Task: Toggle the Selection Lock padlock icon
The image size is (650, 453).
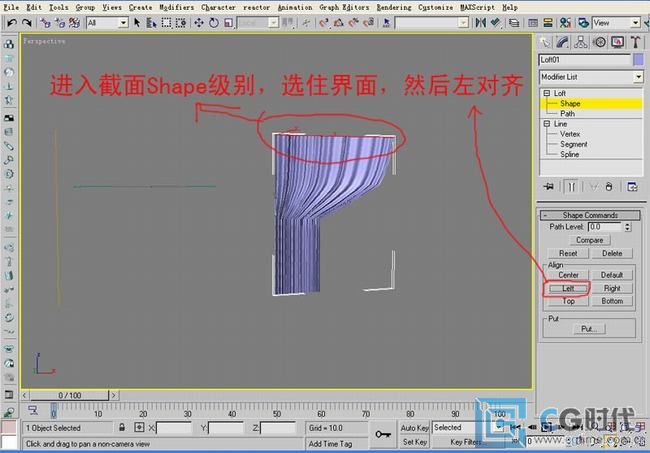Action: click(x=121, y=427)
